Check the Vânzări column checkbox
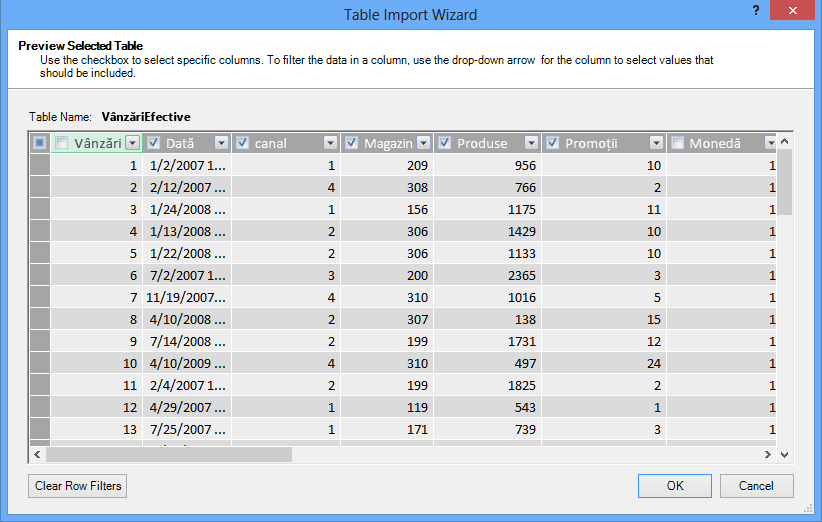 (x=62, y=143)
